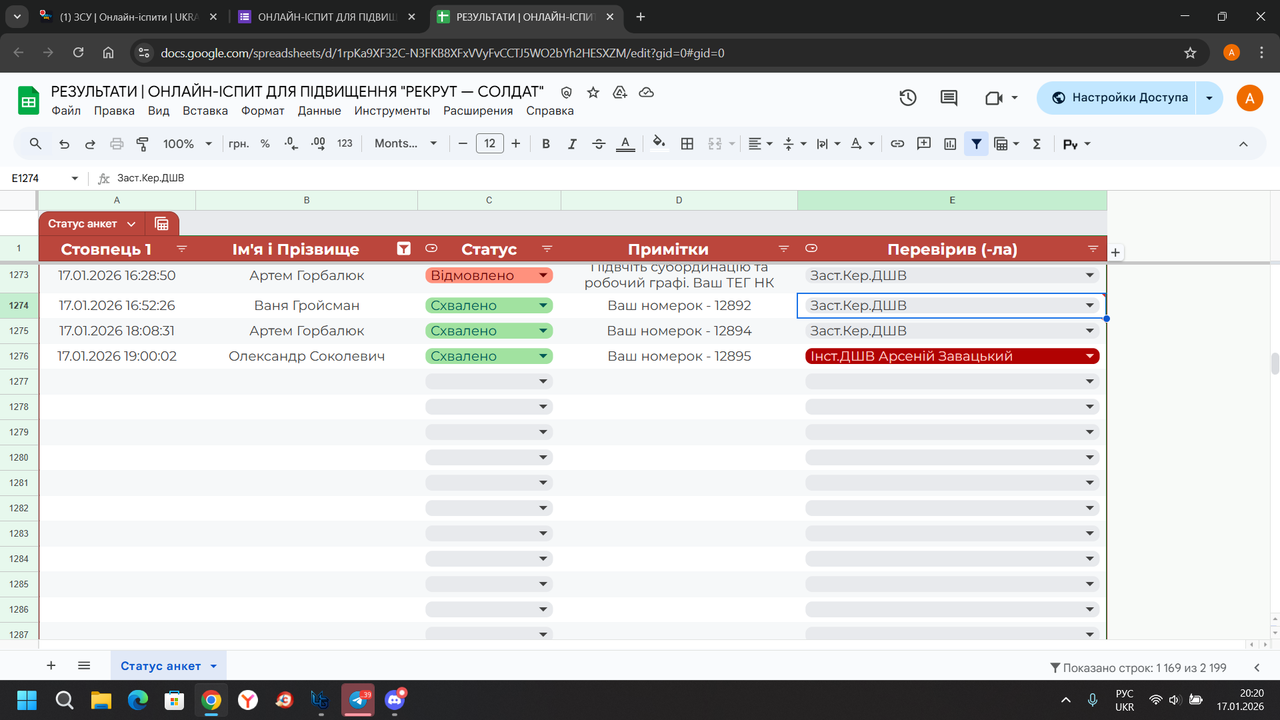This screenshot has height=720, width=1280.
Task: Open the all sheets list icon
Action: [x=84, y=665]
